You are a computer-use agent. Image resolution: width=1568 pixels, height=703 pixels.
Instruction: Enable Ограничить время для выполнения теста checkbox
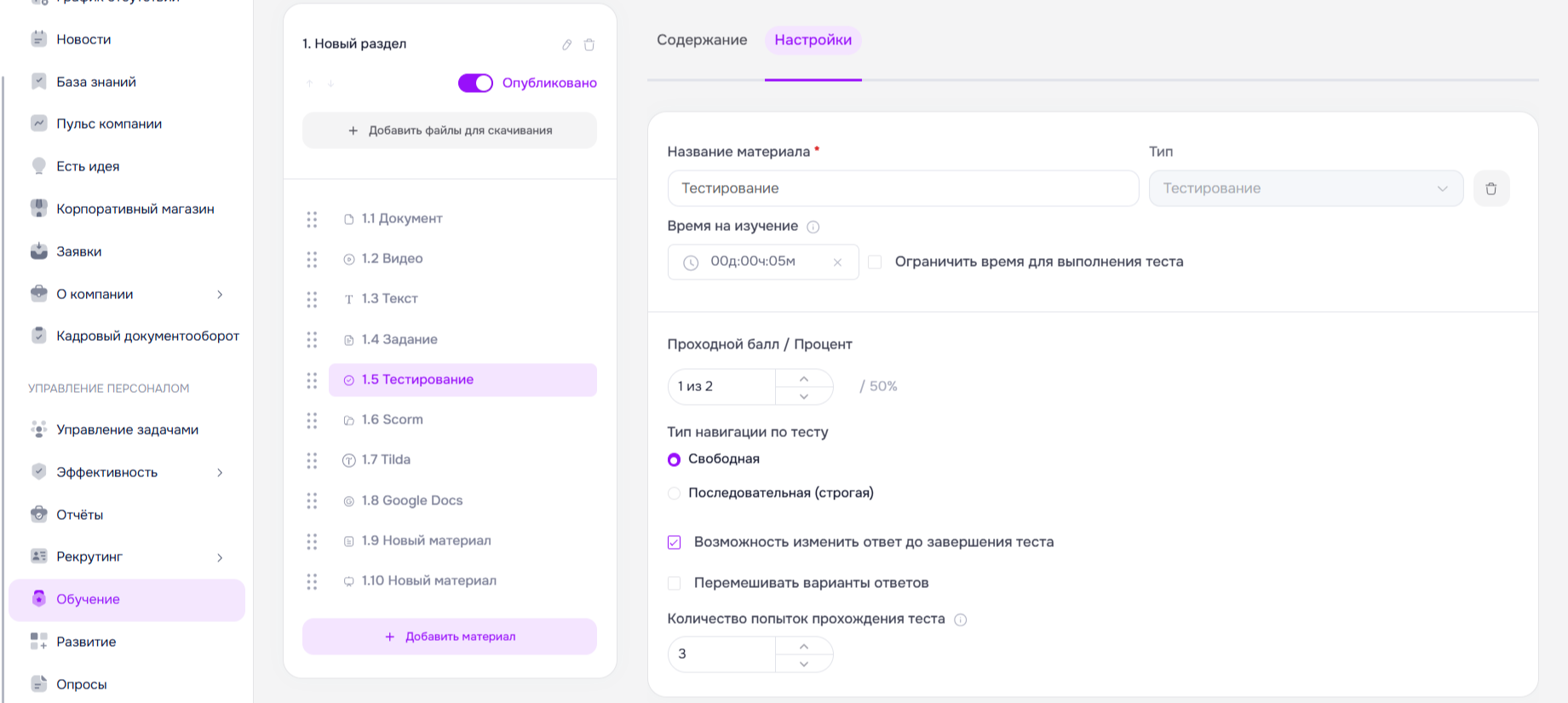875,262
